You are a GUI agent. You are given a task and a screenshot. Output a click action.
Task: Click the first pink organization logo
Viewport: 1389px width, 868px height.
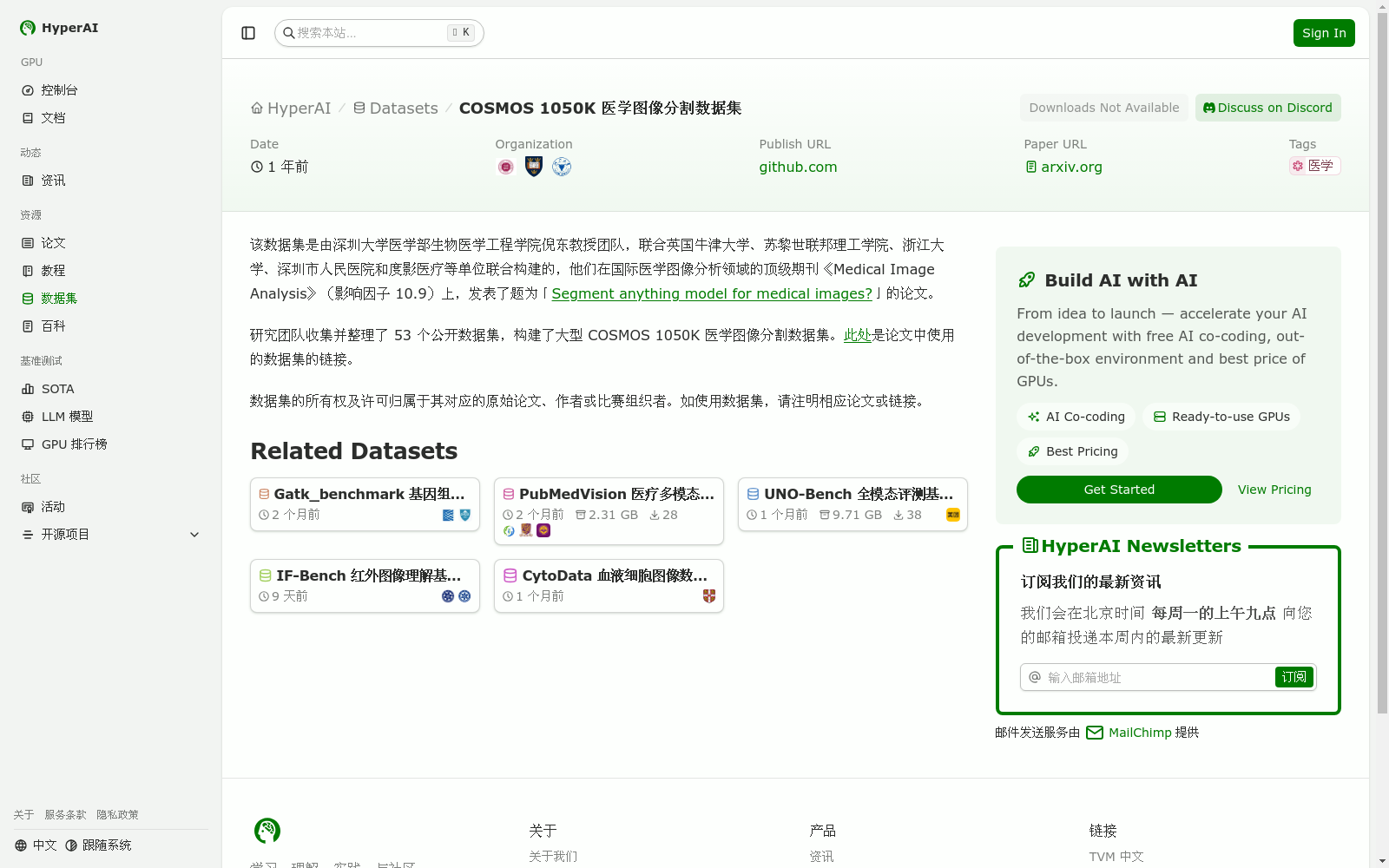(506, 167)
